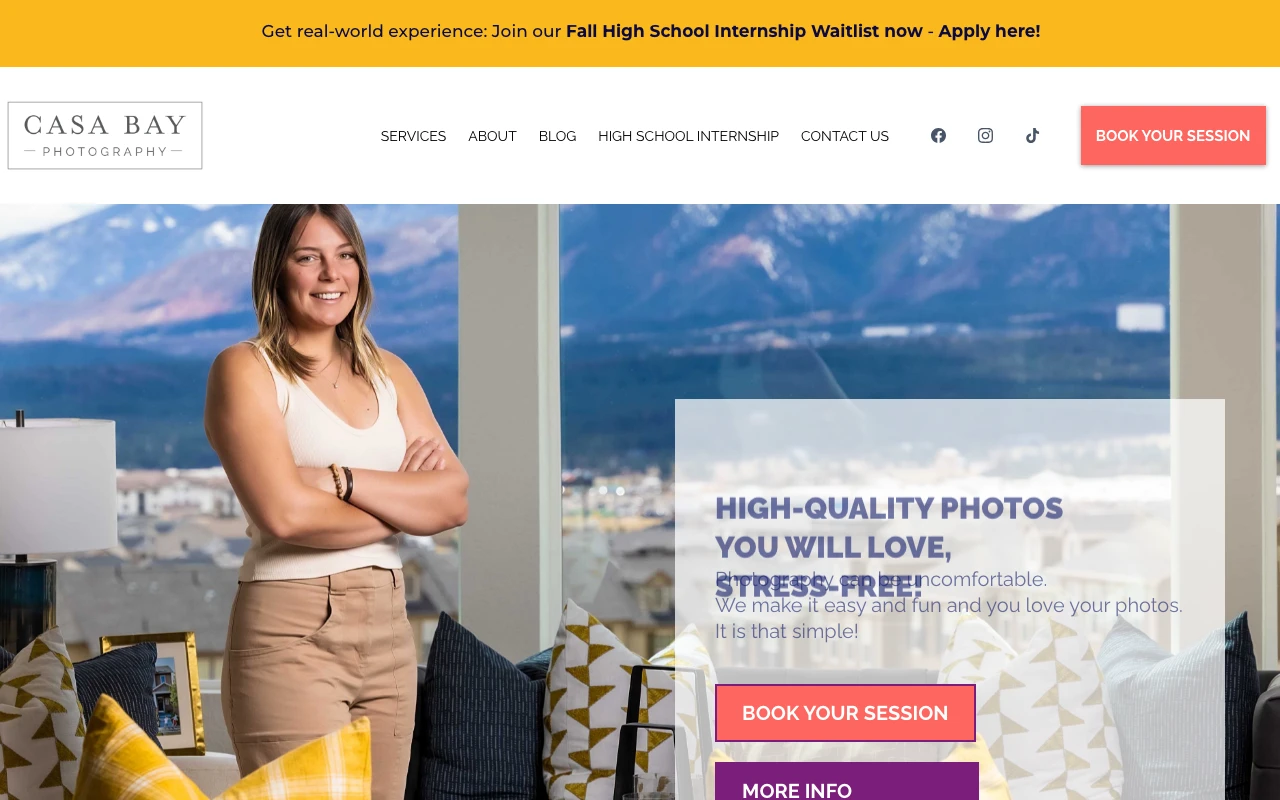Viewport: 1280px width, 800px height.
Task: Open the Instagram social icon
Action: [985, 135]
